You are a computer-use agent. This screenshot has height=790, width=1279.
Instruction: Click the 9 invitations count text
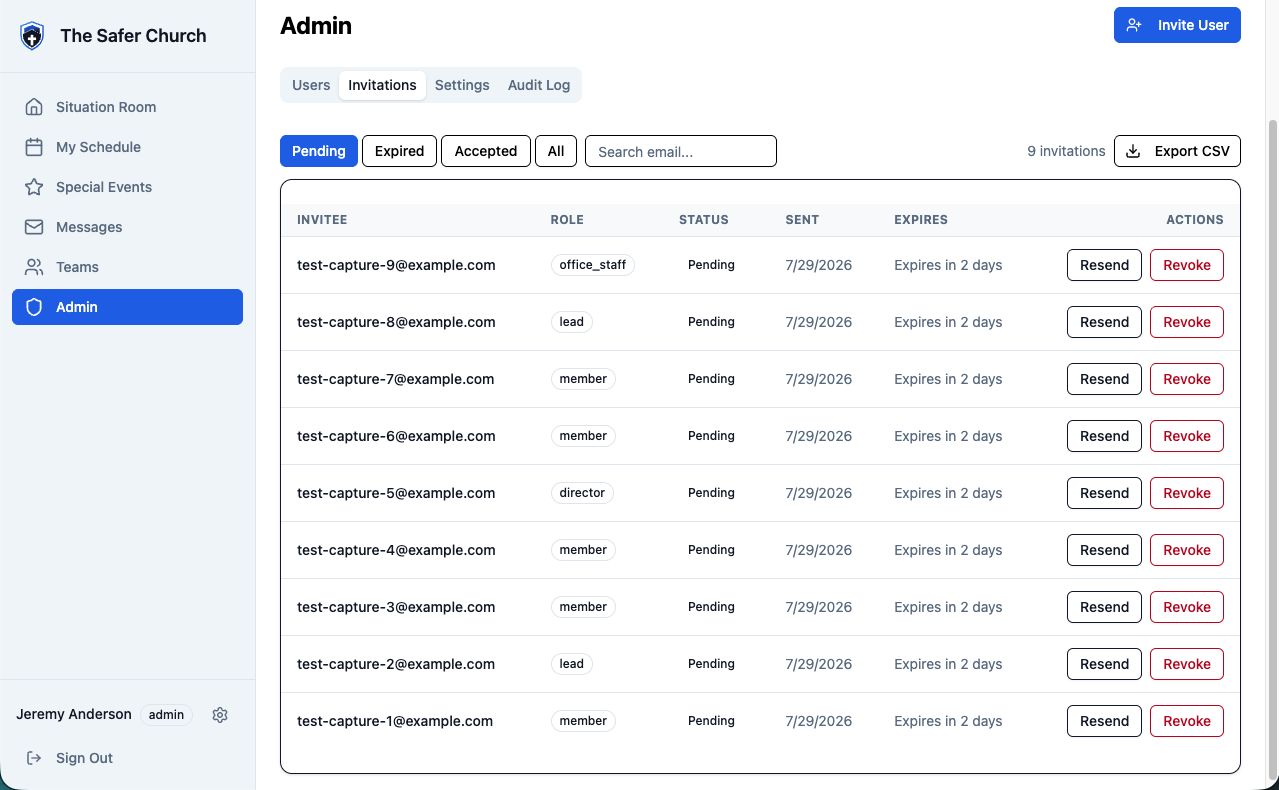coord(1066,151)
